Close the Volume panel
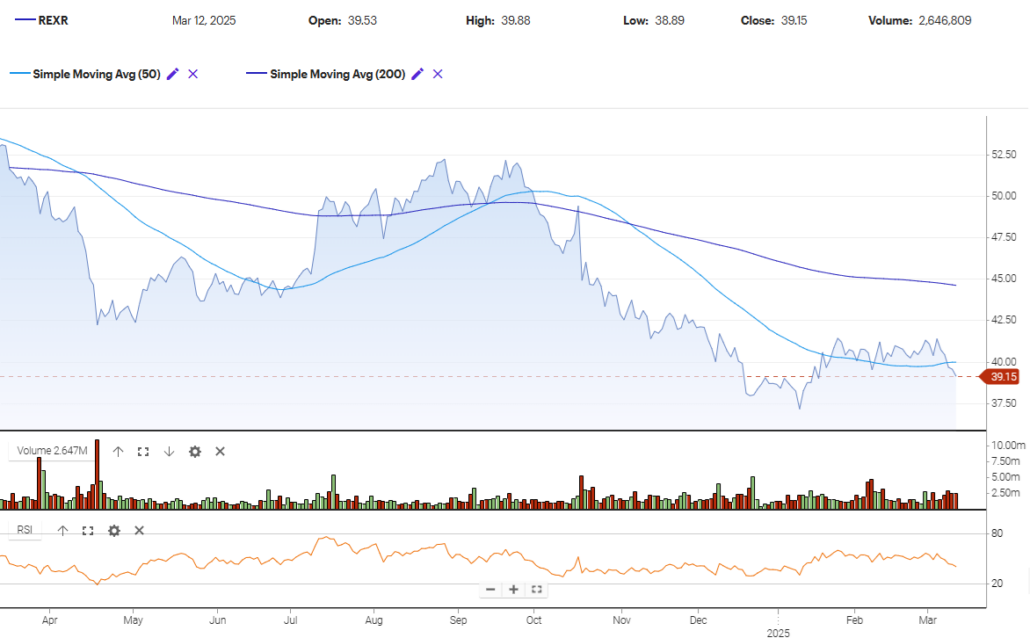The image size is (1030, 638). [x=220, y=451]
